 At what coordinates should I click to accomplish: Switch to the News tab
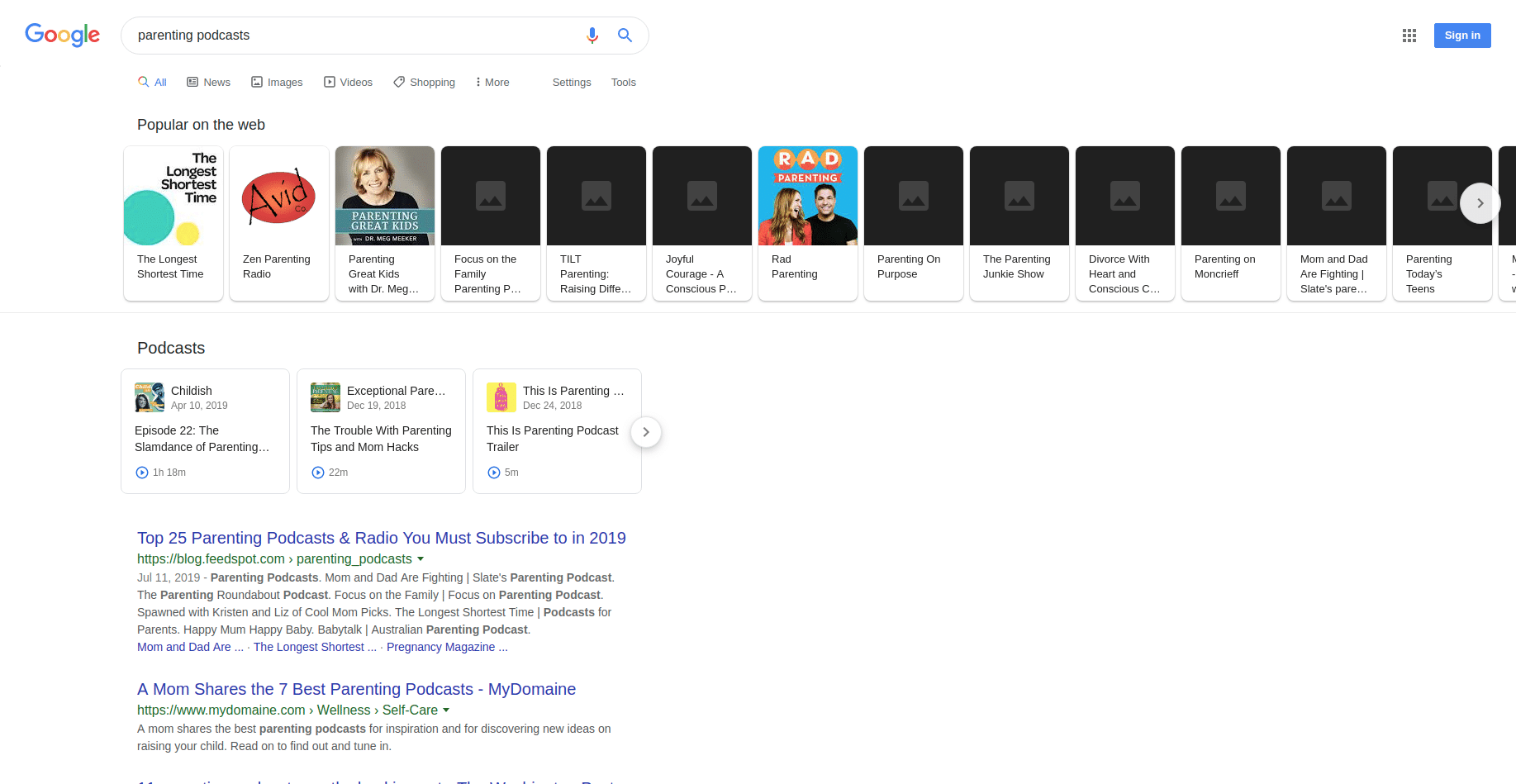click(208, 82)
